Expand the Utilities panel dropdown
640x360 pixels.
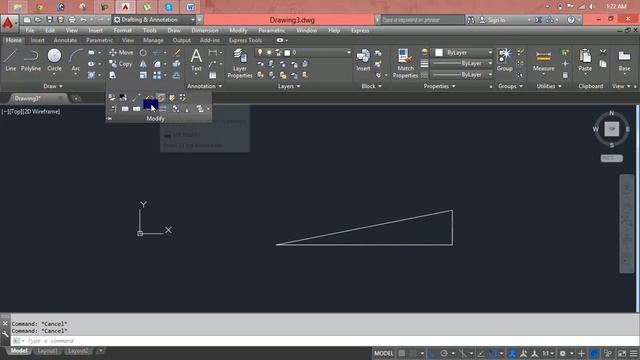click(x=548, y=86)
